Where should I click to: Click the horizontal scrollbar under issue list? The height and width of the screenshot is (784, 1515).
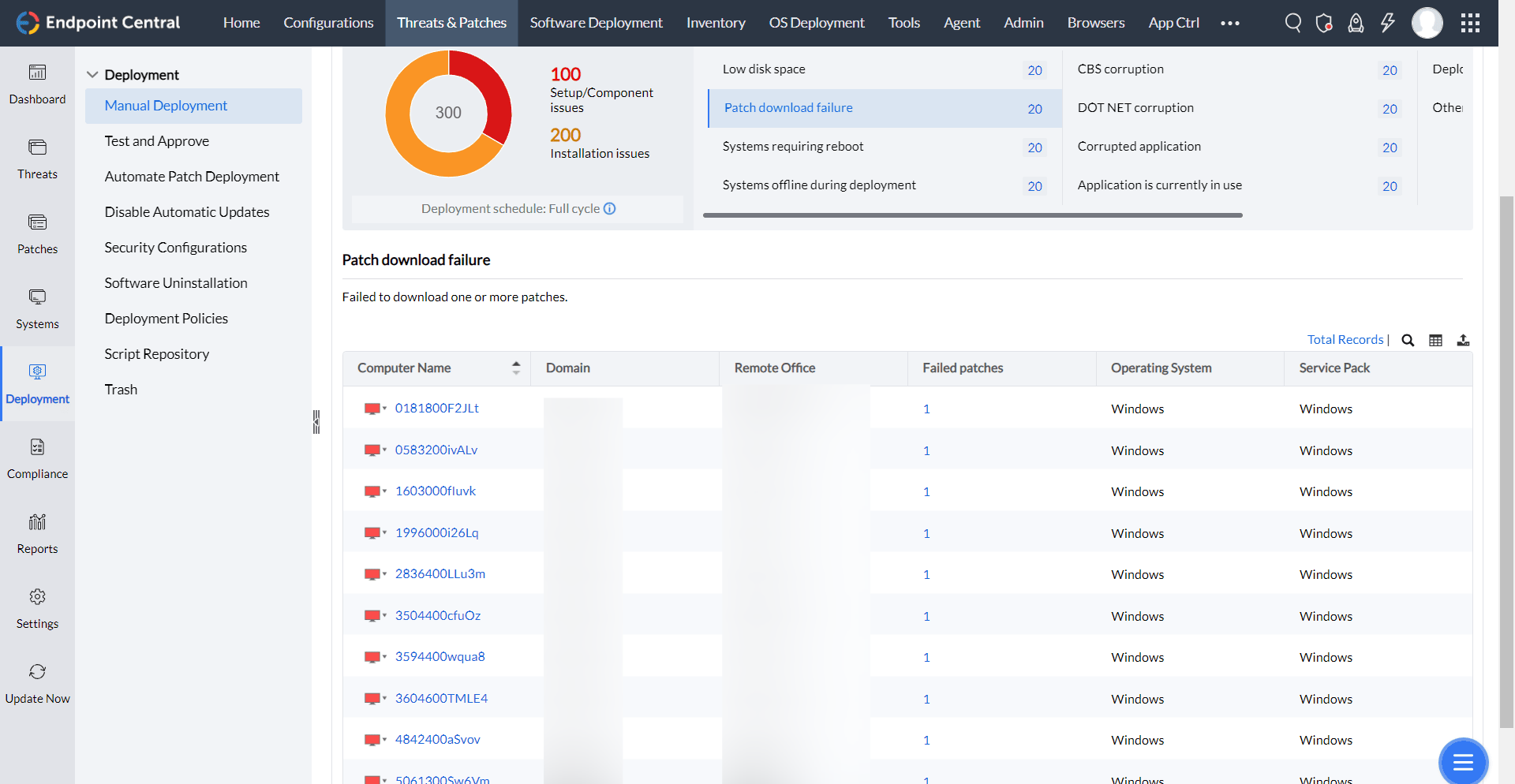coord(972,215)
